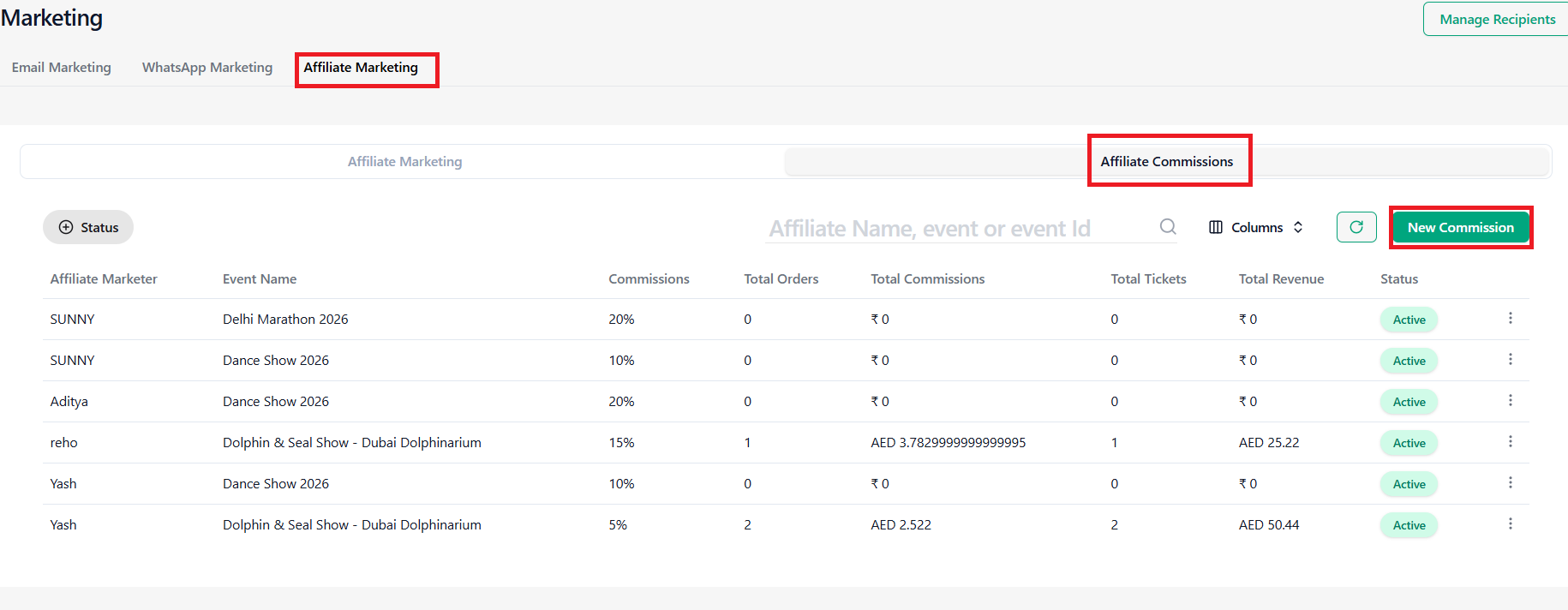Click the up-down chevron beside Columns
This screenshot has height=610, width=1568.
(1298, 227)
